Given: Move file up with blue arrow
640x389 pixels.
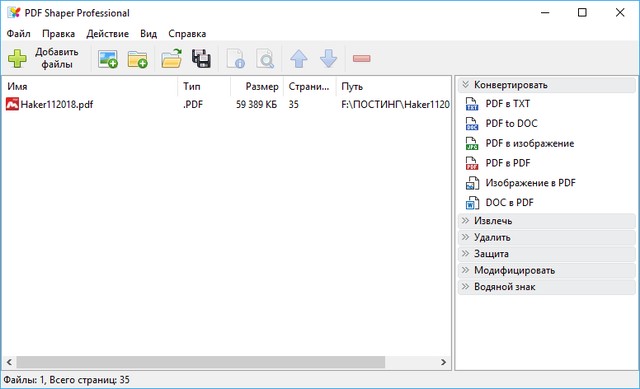Looking at the screenshot, I should click(x=299, y=58).
